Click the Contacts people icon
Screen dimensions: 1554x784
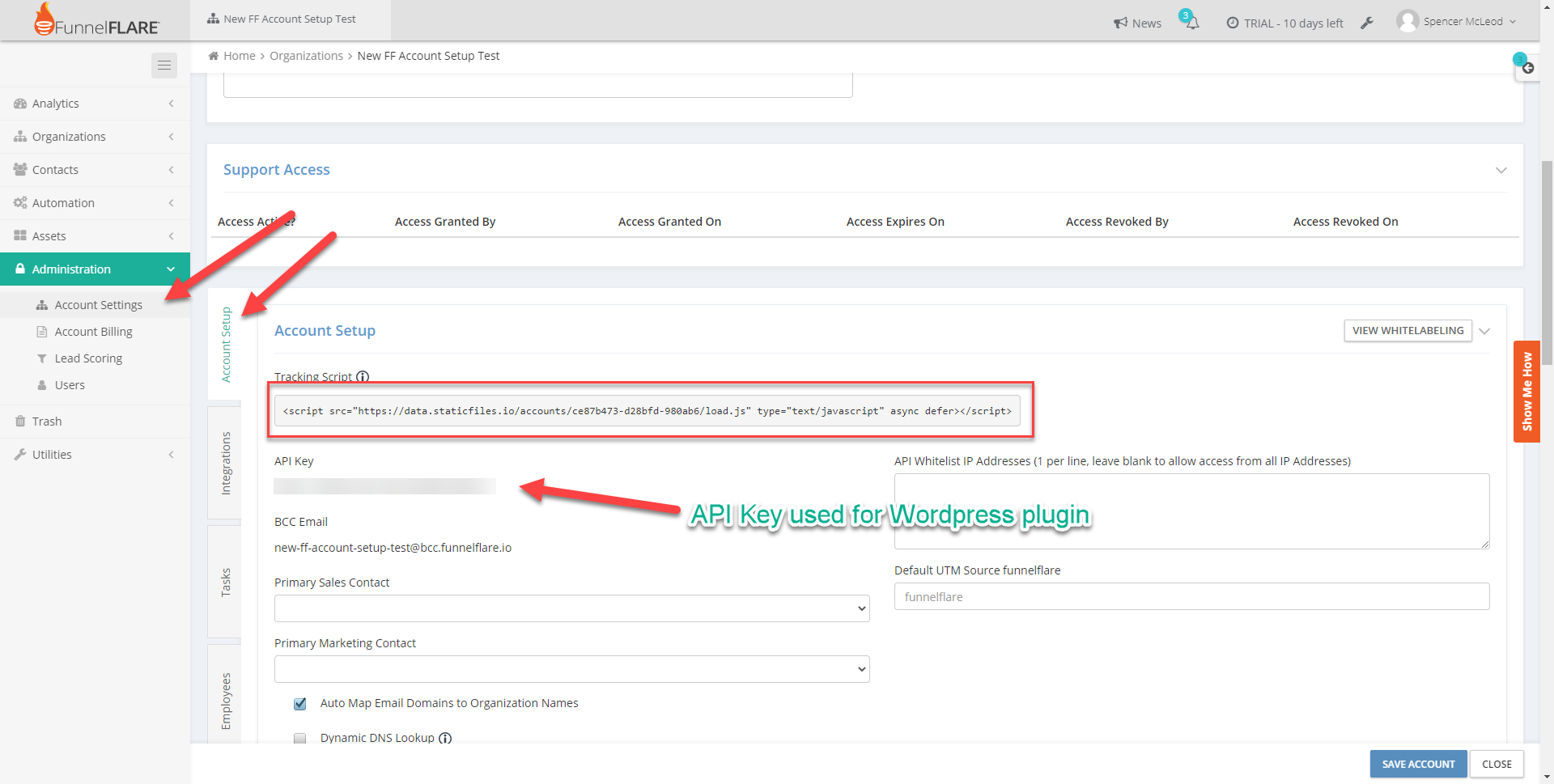click(x=20, y=170)
